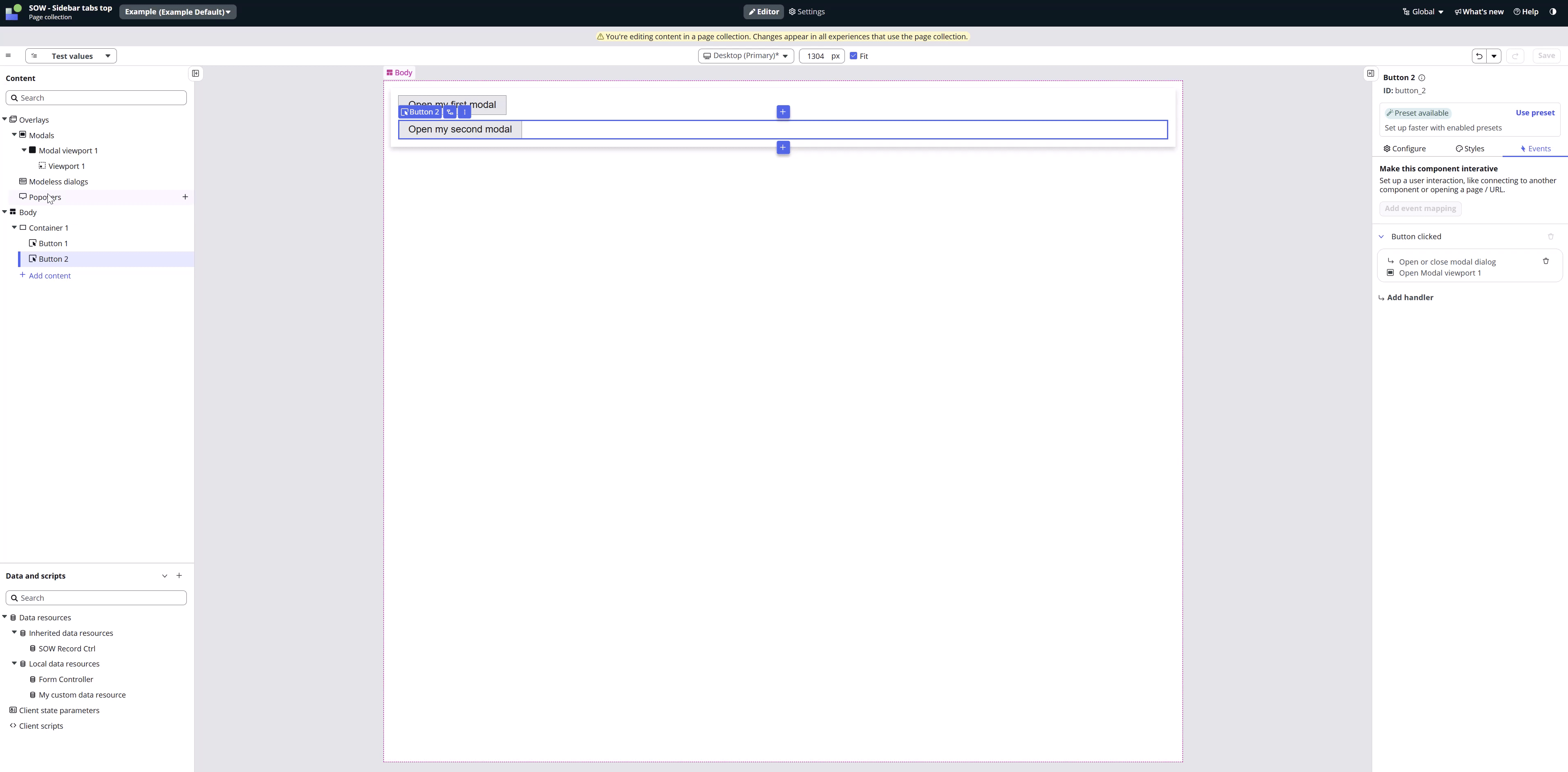
Task: Delete the Open or close modal dialog handler
Action: click(x=1546, y=261)
